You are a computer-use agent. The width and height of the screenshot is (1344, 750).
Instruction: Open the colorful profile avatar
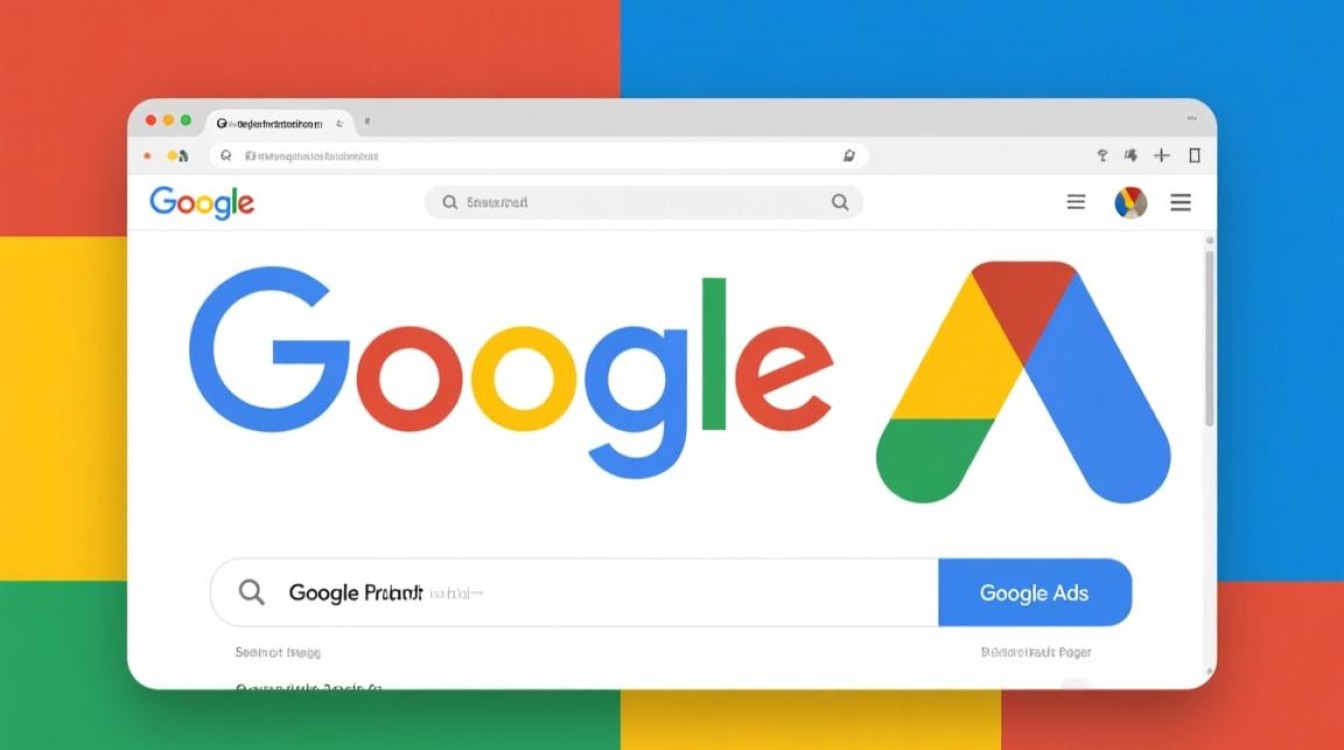[x=1131, y=203]
